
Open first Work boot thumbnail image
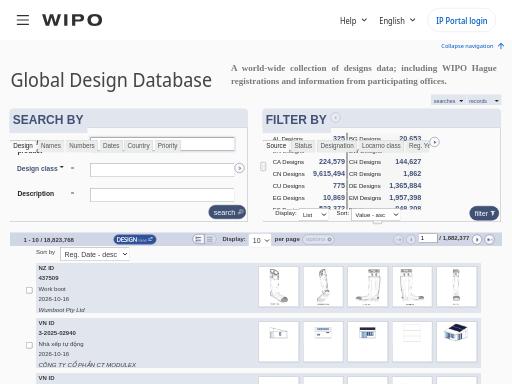278,286
